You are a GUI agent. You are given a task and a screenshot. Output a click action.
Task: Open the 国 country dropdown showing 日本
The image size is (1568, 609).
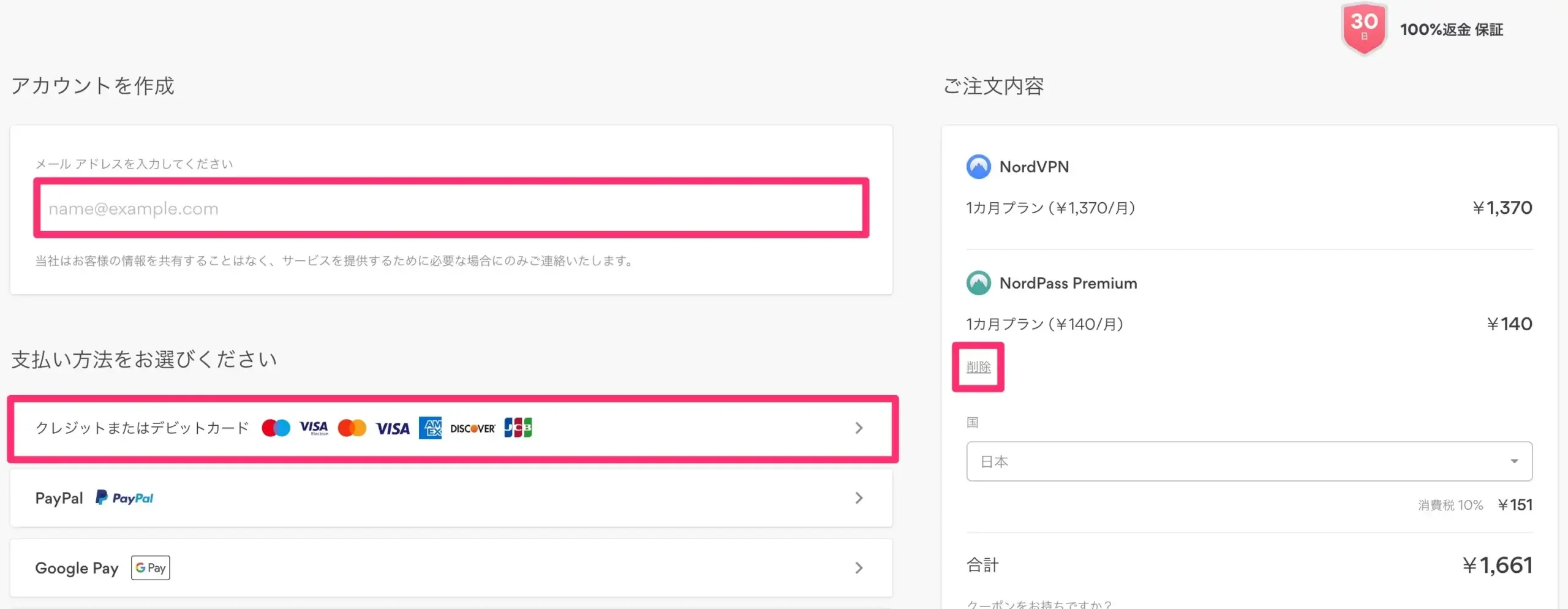coord(1249,461)
